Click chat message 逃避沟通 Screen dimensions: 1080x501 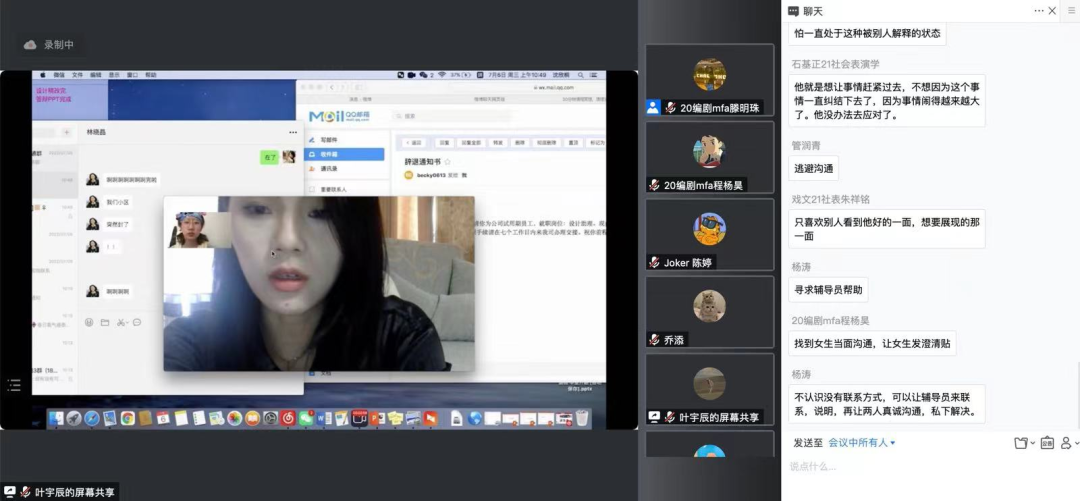813,167
